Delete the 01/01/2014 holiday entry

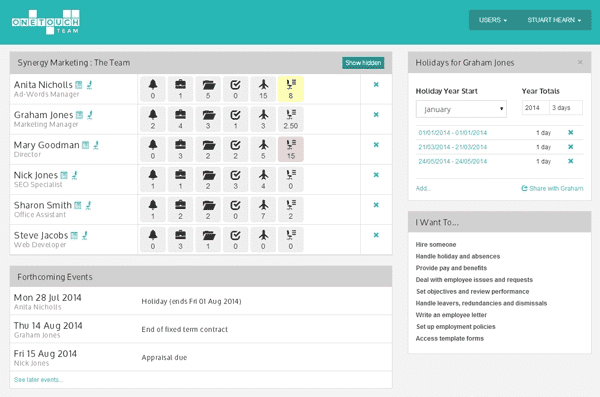[571, 132]
